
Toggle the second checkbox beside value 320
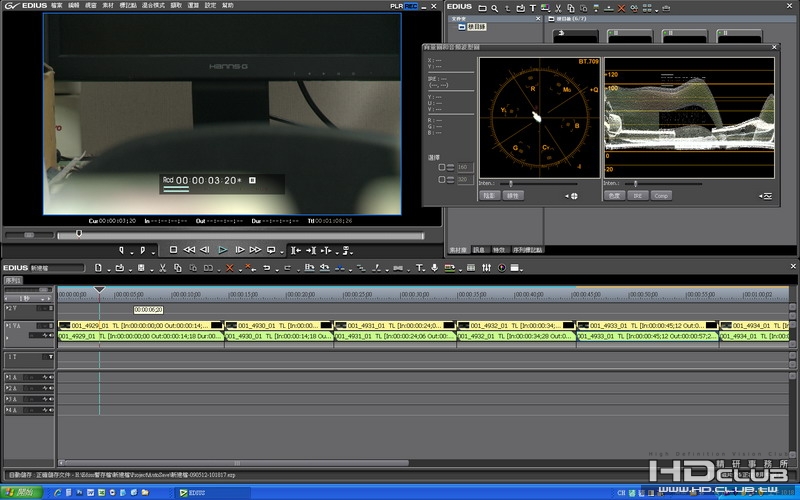point(442,179)
